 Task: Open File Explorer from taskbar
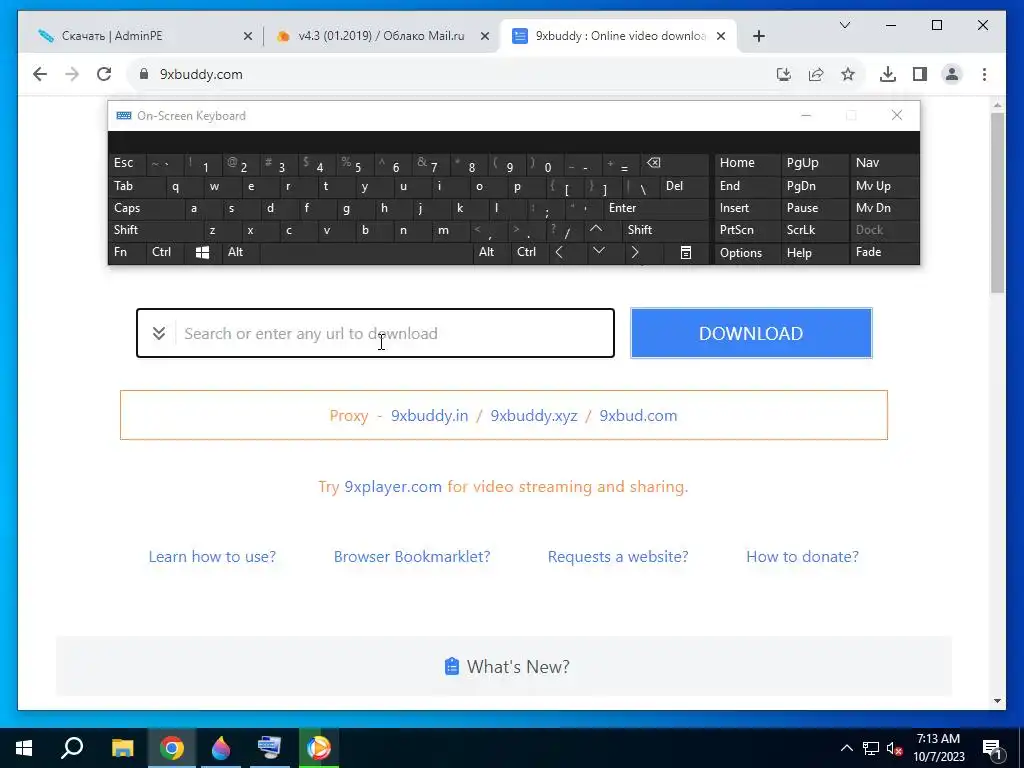click(122, 748)
